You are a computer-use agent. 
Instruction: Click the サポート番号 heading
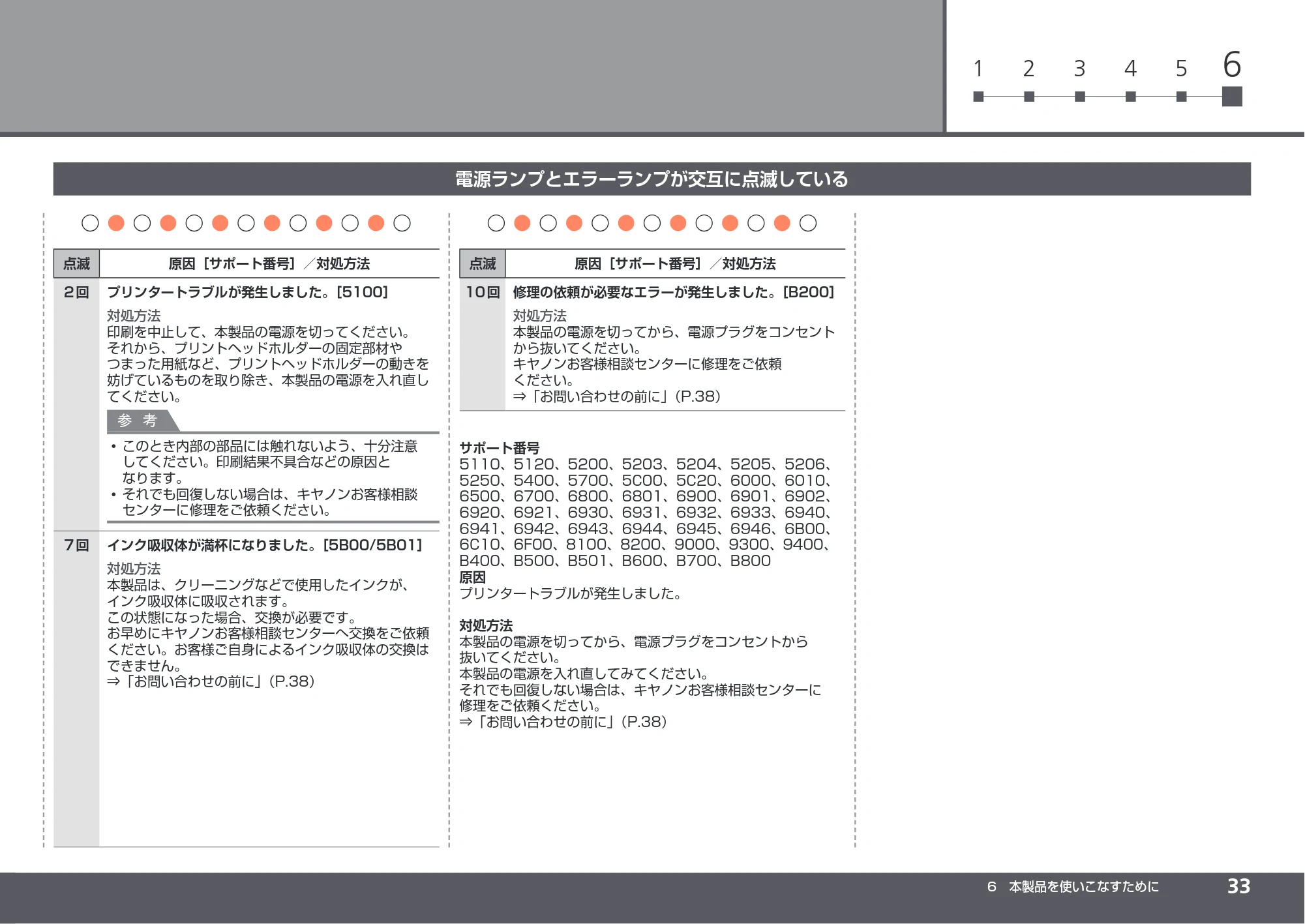500,448
